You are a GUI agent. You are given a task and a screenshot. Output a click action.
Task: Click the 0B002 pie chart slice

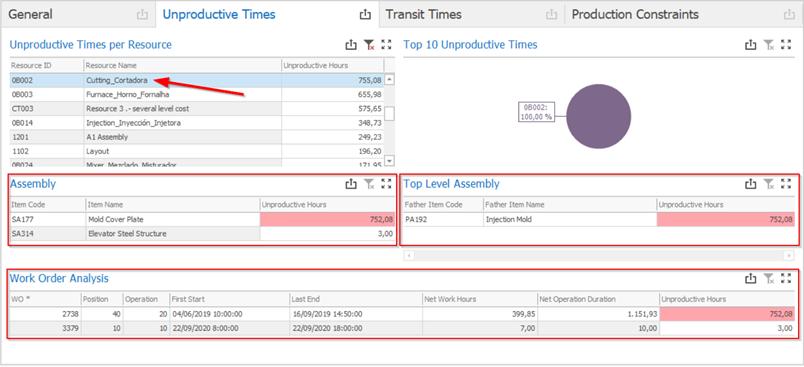599,116
